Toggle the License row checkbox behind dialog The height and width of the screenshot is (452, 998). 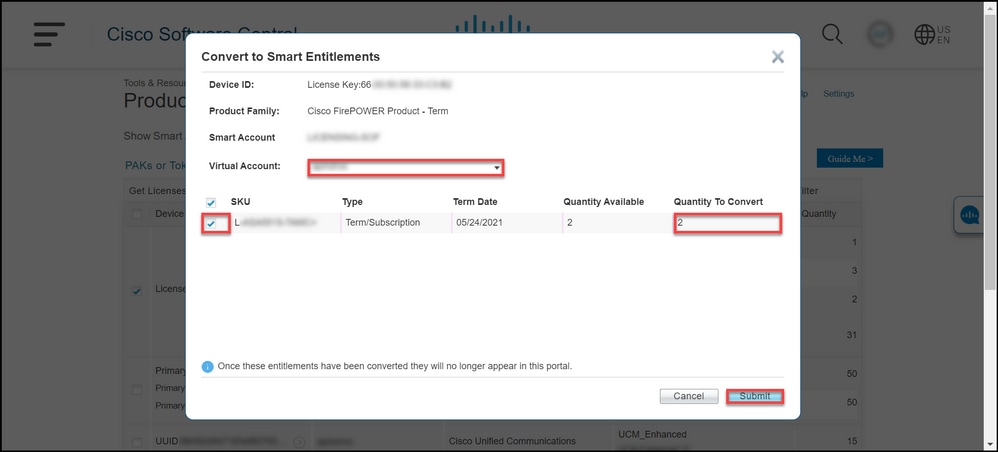tap(137, 291)
